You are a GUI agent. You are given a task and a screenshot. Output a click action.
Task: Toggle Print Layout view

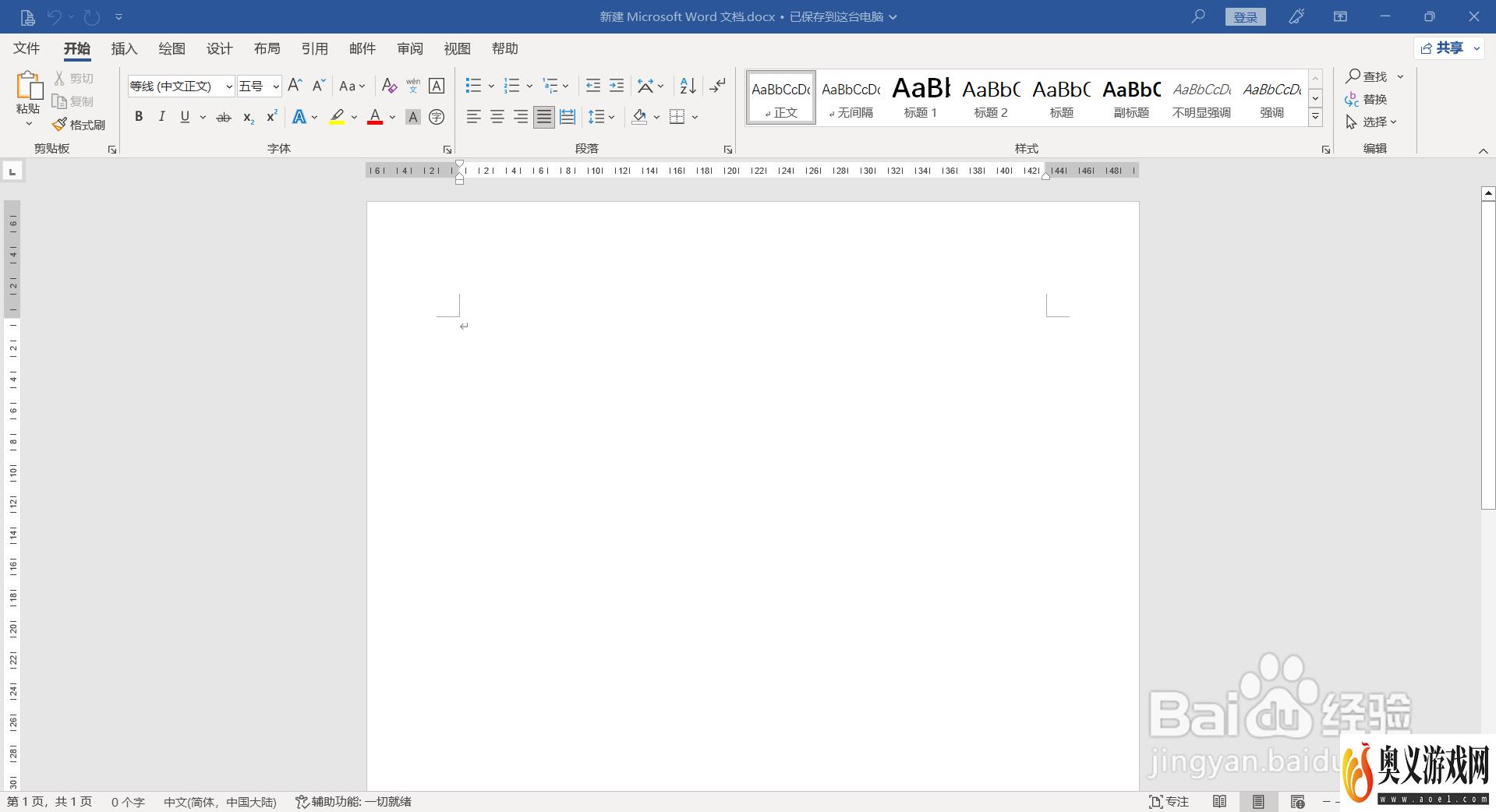[1258, 801]
